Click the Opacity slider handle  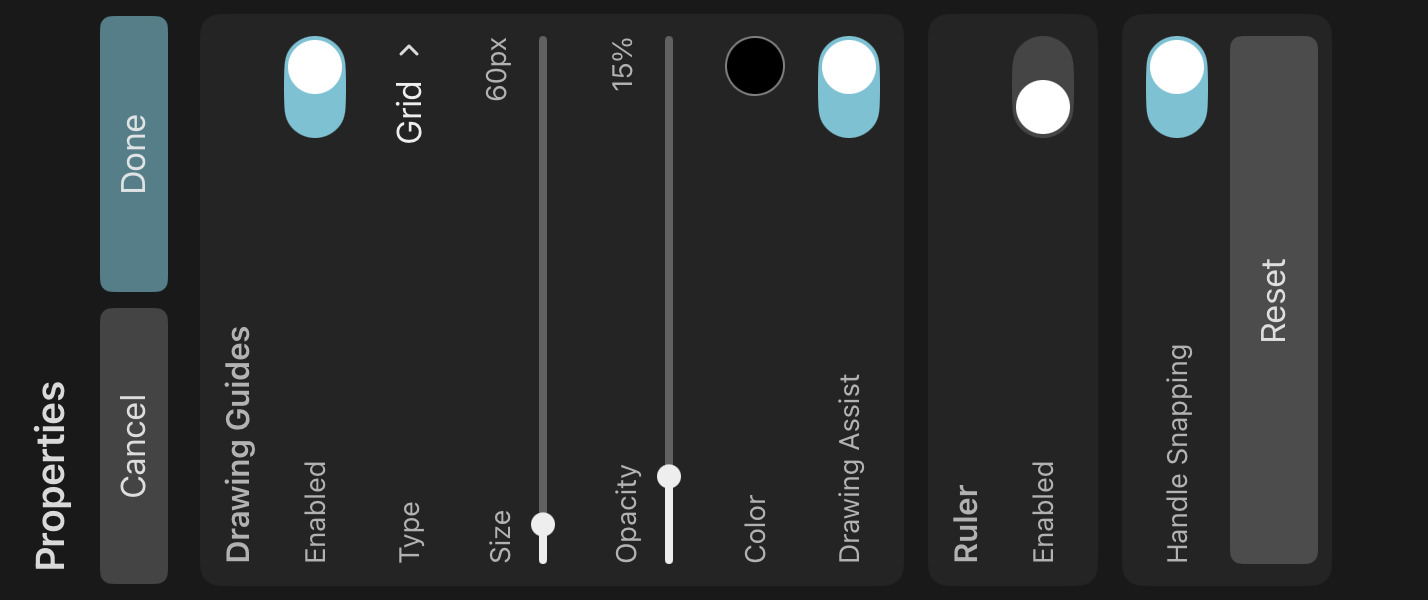(669, 476)
